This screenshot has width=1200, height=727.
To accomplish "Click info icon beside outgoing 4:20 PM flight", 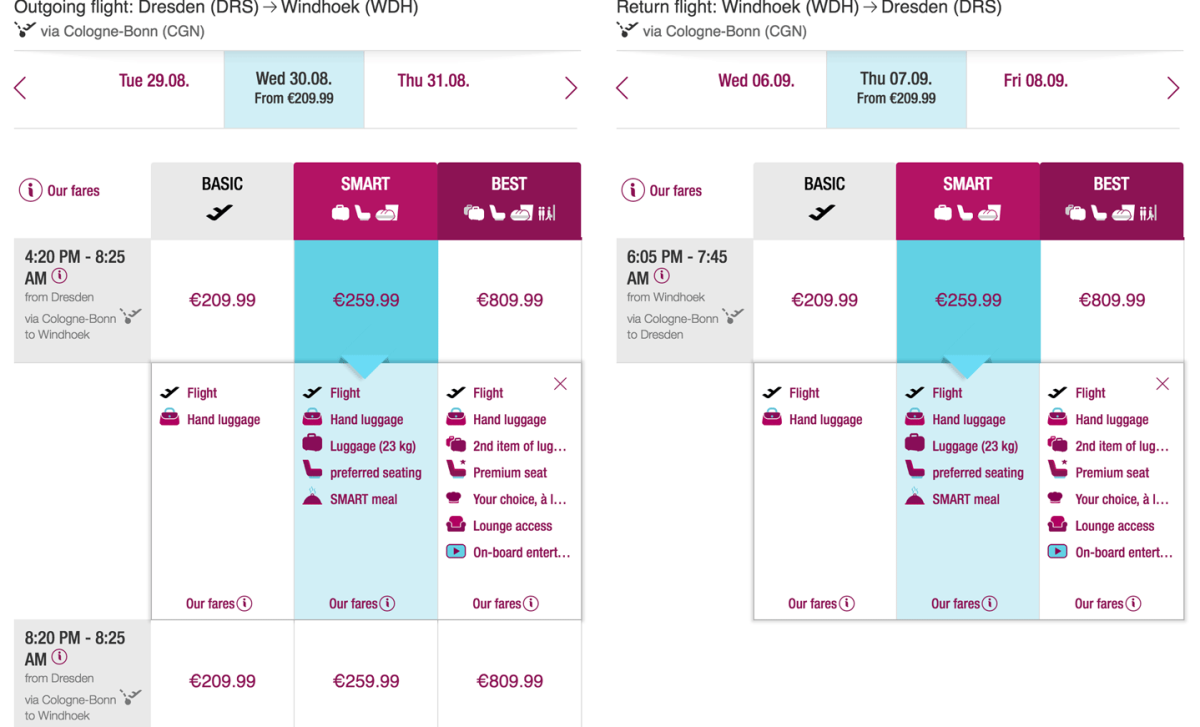I will [x=60, y=277].
